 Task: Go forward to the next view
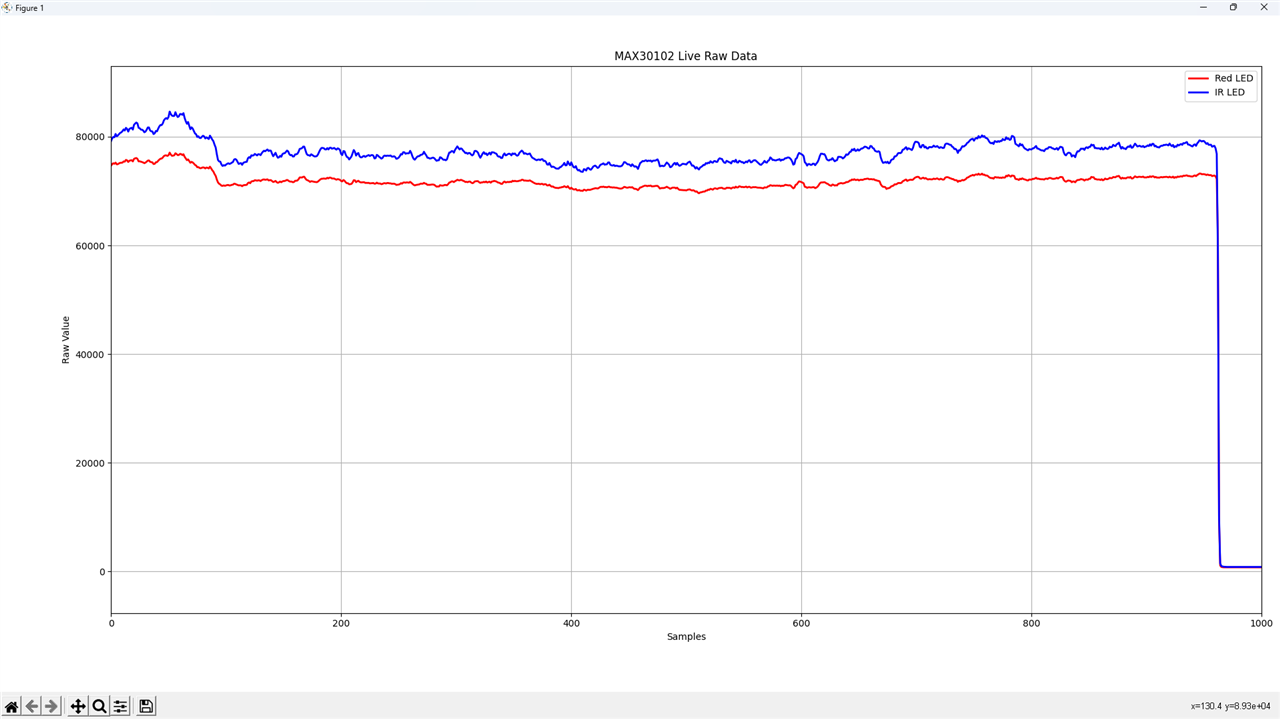tap(52, 706)
